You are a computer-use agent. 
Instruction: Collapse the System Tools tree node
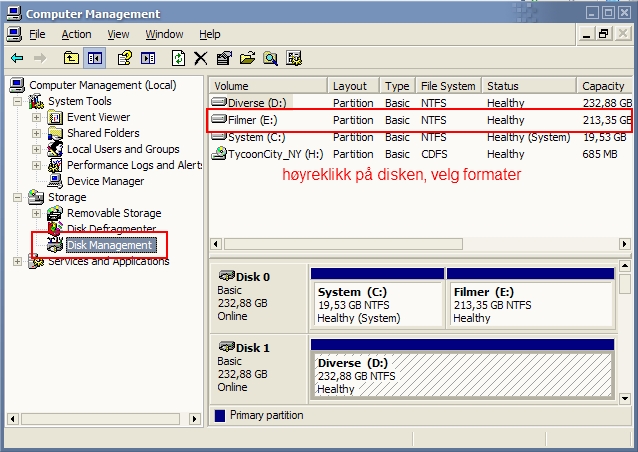[x=17, y=101]
